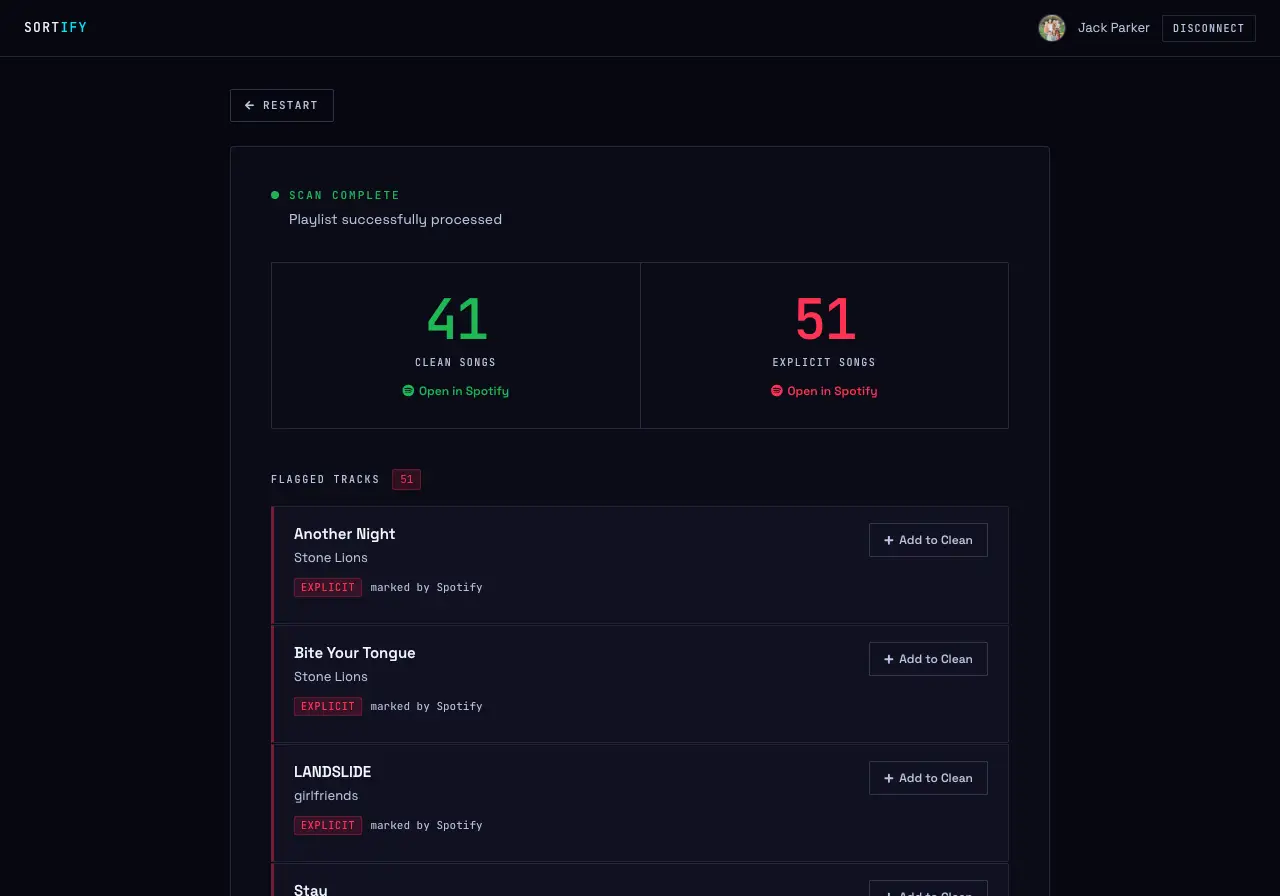This screenshot has width=1280, height=896.
Task: Click the Spotify icon under Explicit Songs
Action: (x=776, y=391)
